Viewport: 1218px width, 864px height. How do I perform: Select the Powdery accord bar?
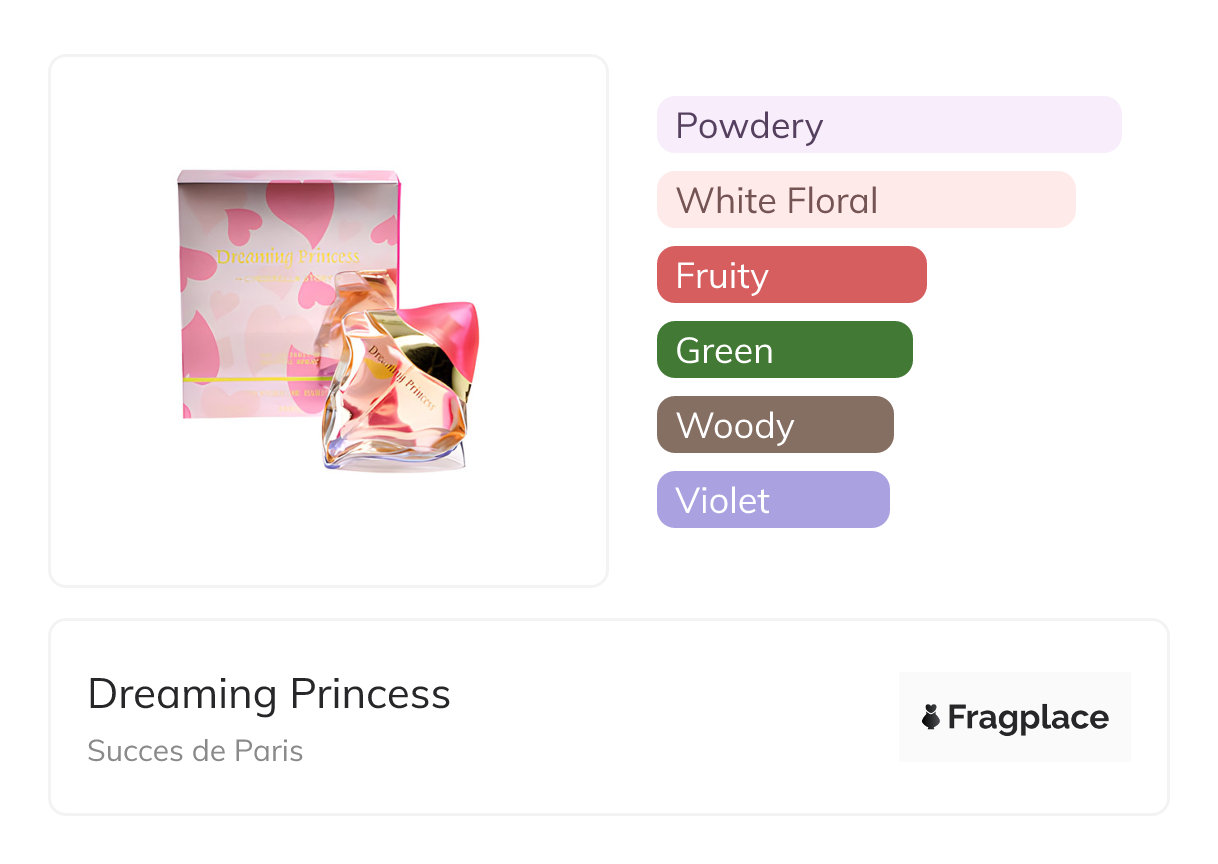tap(888, 125)
